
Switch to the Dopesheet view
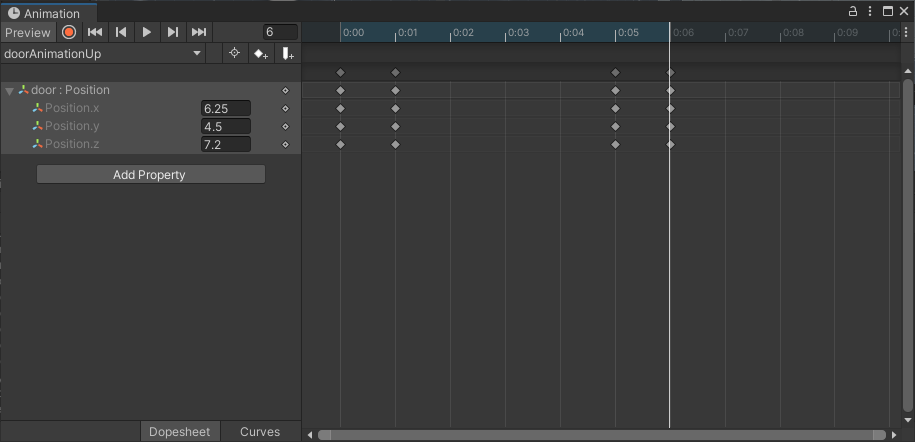(180, 432)
